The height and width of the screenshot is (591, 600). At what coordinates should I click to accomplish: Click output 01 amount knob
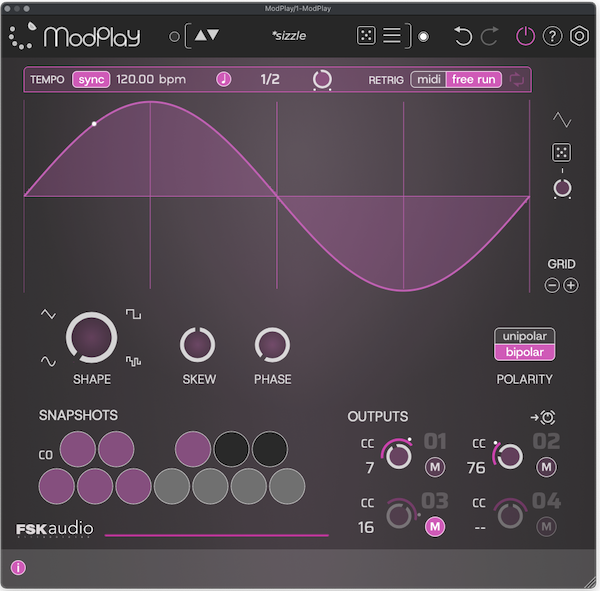click(398, 455)
